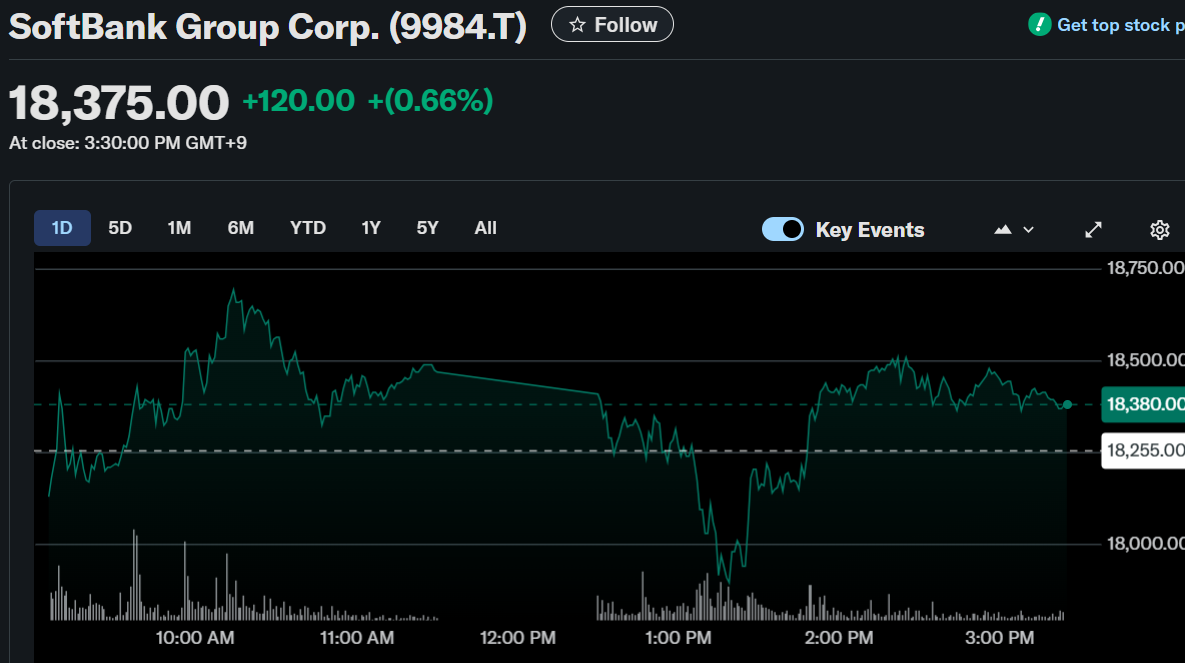Click the 18,750.00 price axis label
This screenshot has width=1185, height=663.
pyautogui.click(x=1146, y=268)
